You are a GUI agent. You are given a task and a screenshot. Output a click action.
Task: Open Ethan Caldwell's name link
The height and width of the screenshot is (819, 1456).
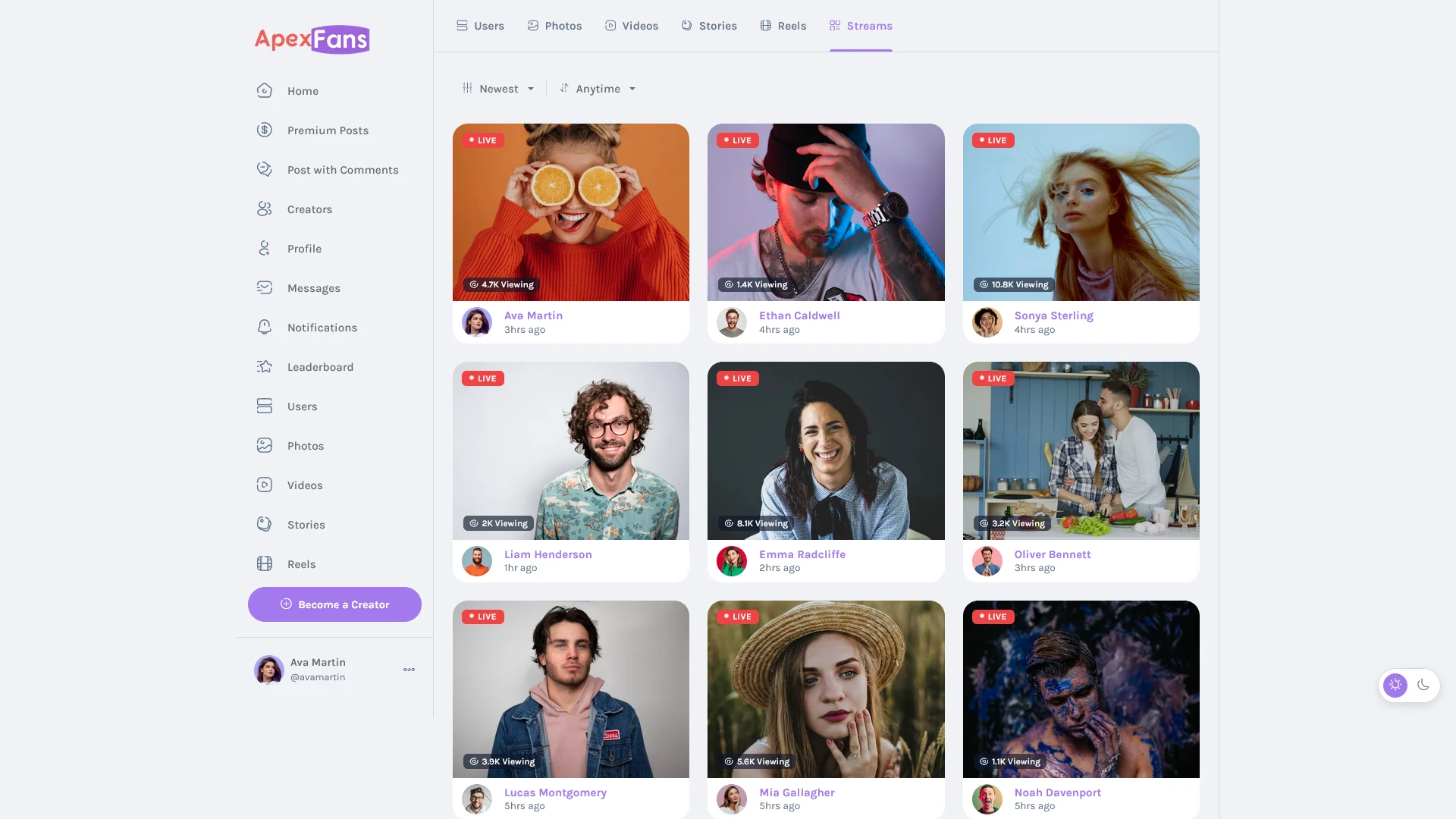point(799,315)
